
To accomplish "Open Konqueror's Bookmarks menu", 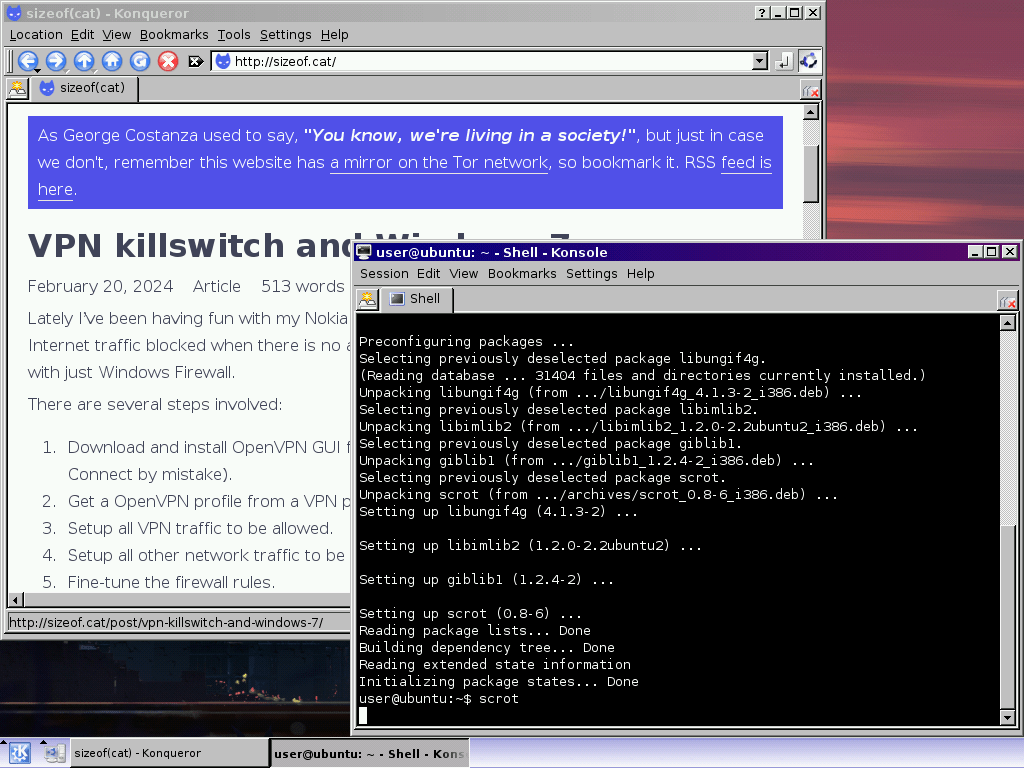I will (x=174, y=34).
